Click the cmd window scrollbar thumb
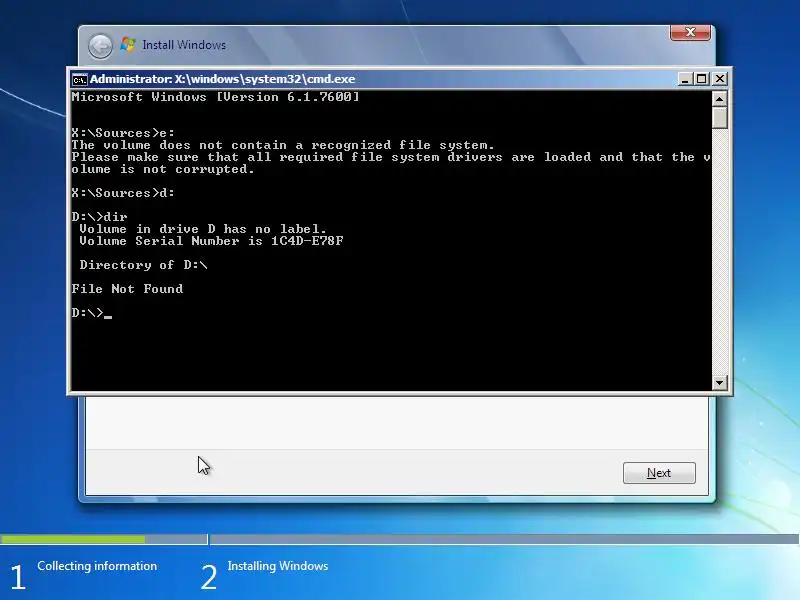The image size is (800, 600). click(x=719, y=117)
